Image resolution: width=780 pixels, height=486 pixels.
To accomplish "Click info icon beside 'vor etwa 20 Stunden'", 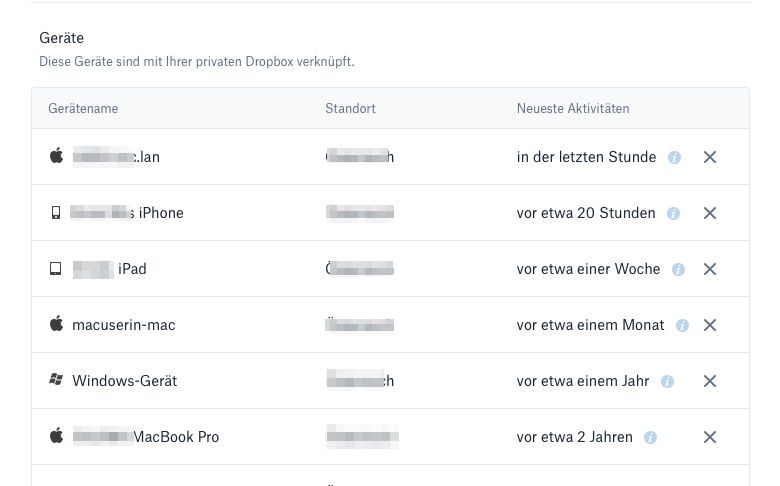I will pyautogui.click(x=673, y=213).
